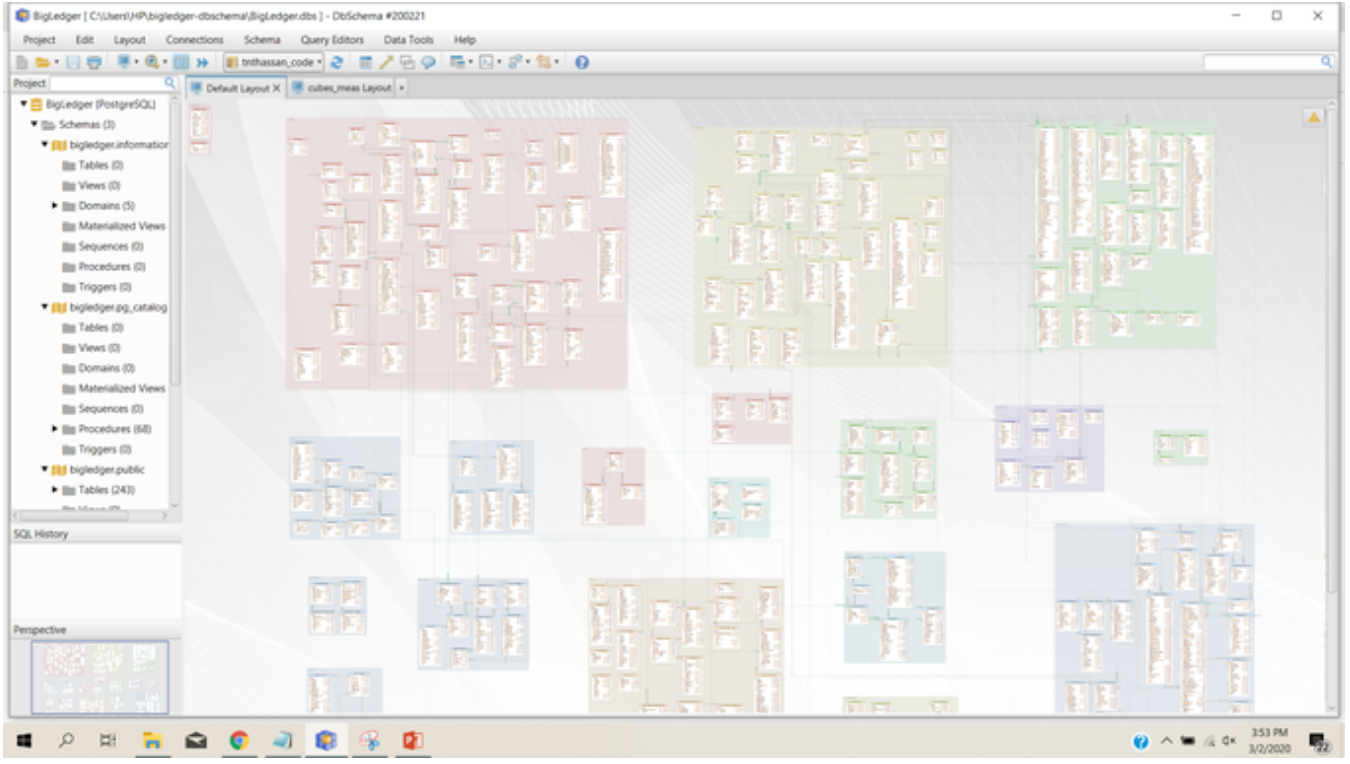1350x764 pixels.
Task: Refresh schema using the blue arrows icon
Action: click(x=337, y=62)
